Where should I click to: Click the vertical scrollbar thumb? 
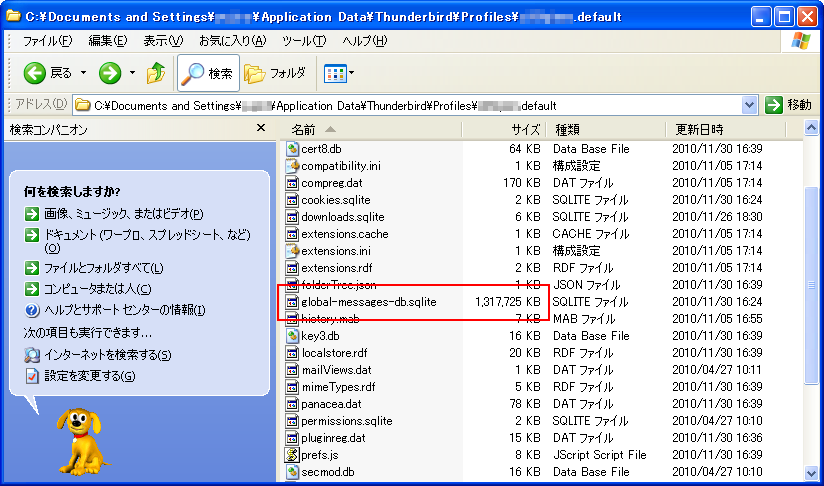coord(811,285)
